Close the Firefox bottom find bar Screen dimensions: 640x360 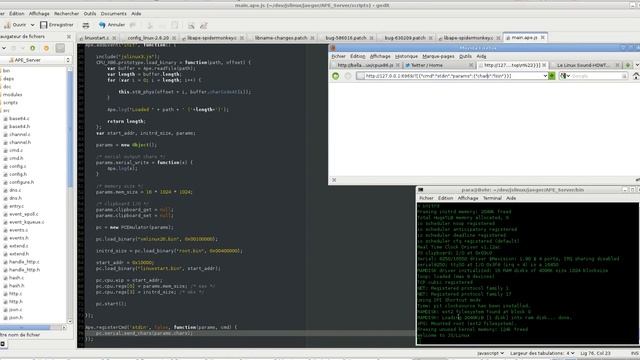[x=334, y=180]
